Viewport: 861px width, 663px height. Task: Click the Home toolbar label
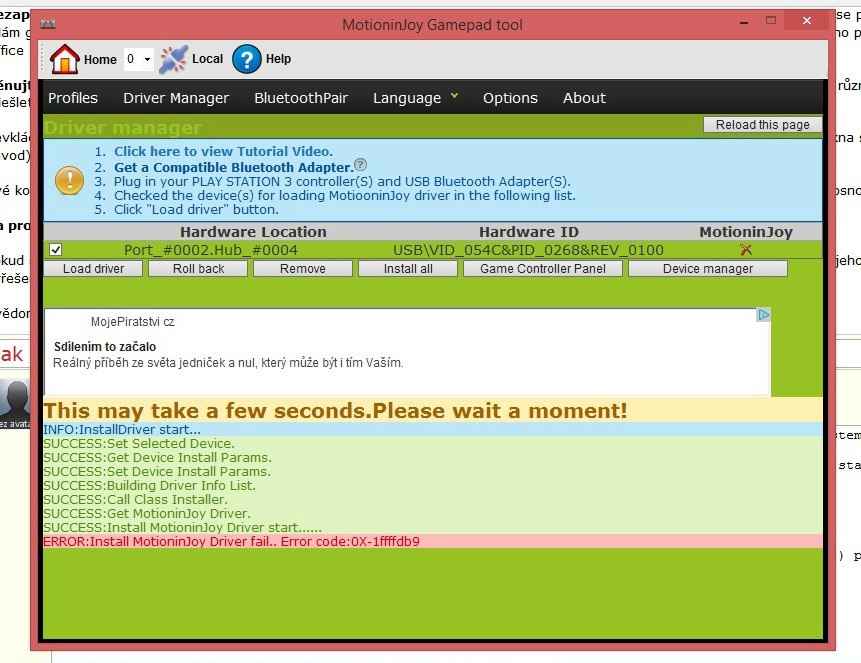(100, 59)
